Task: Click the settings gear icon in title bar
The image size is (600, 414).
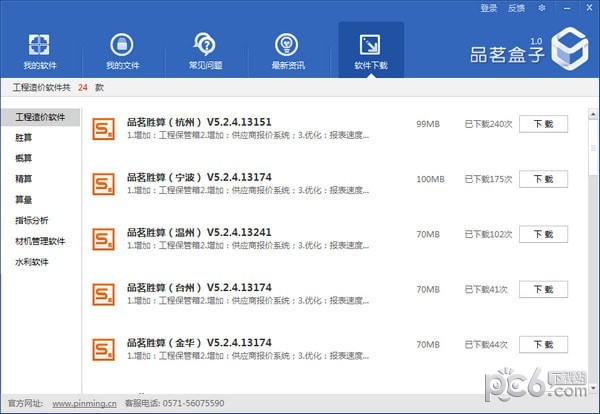Action: (541, 8)
